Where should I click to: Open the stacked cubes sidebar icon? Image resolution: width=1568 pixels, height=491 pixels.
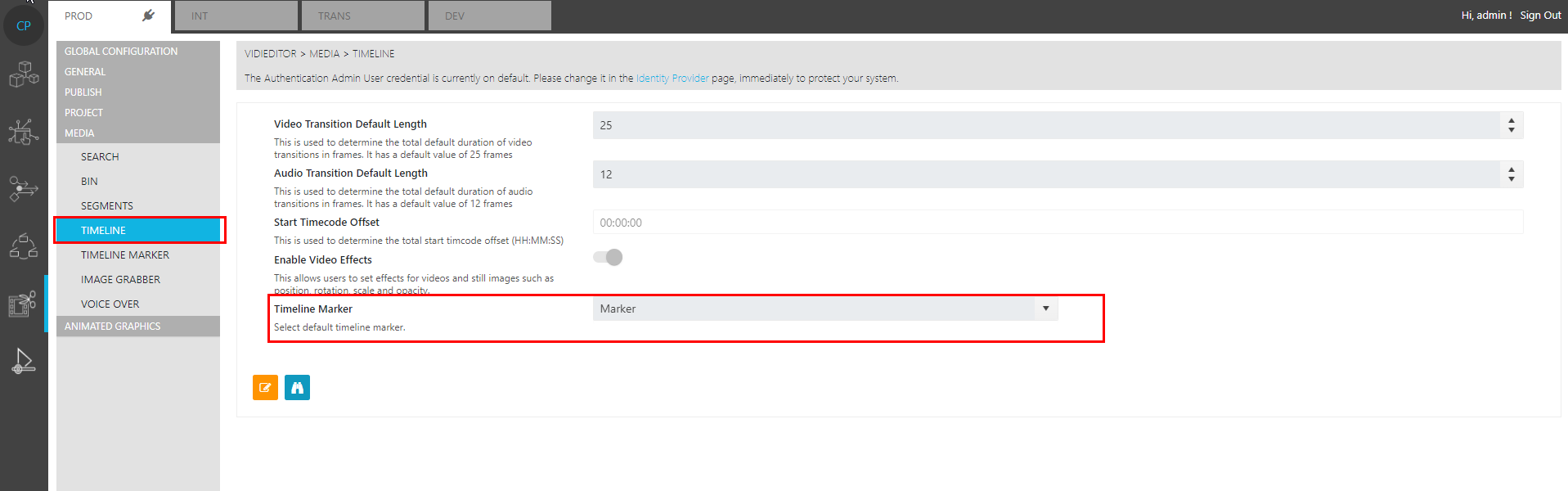click(x=24, y=74)
